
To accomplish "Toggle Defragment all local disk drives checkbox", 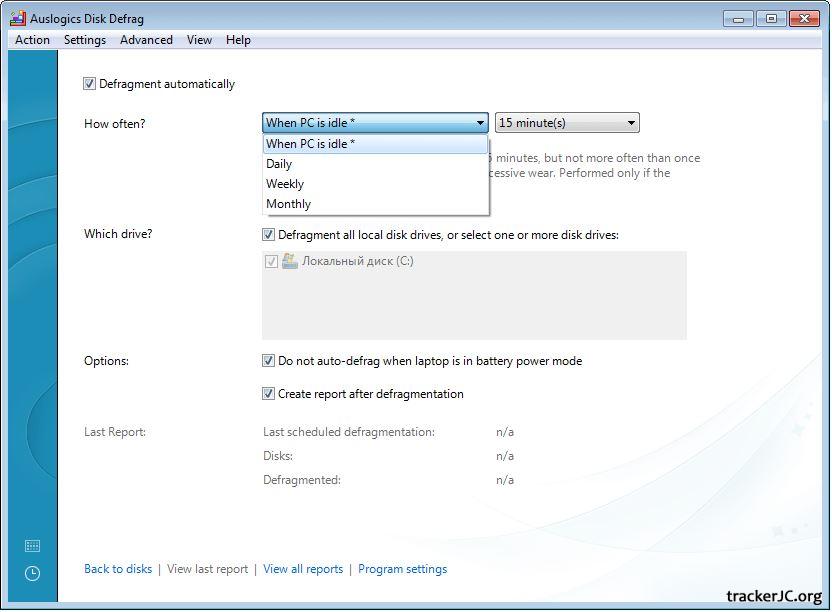I will point(268,235).
